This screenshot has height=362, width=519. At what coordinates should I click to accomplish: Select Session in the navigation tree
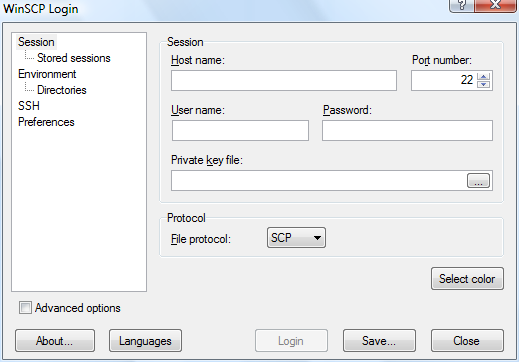point(36,42)
